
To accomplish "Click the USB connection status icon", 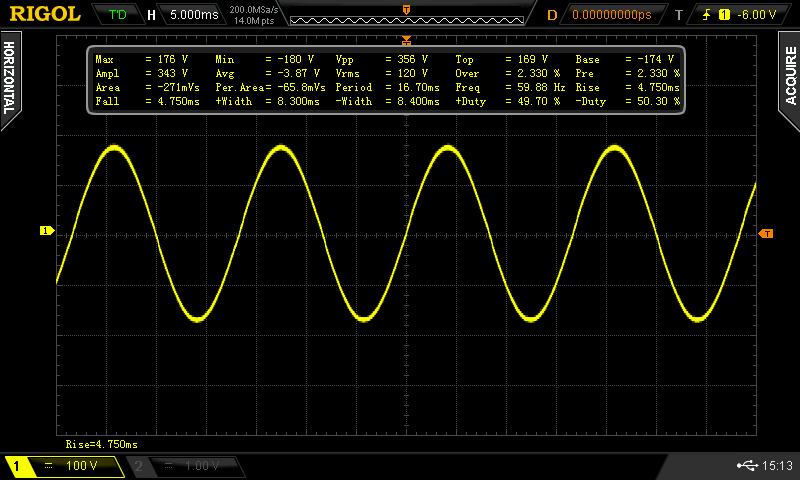I will tap(746, 465).
